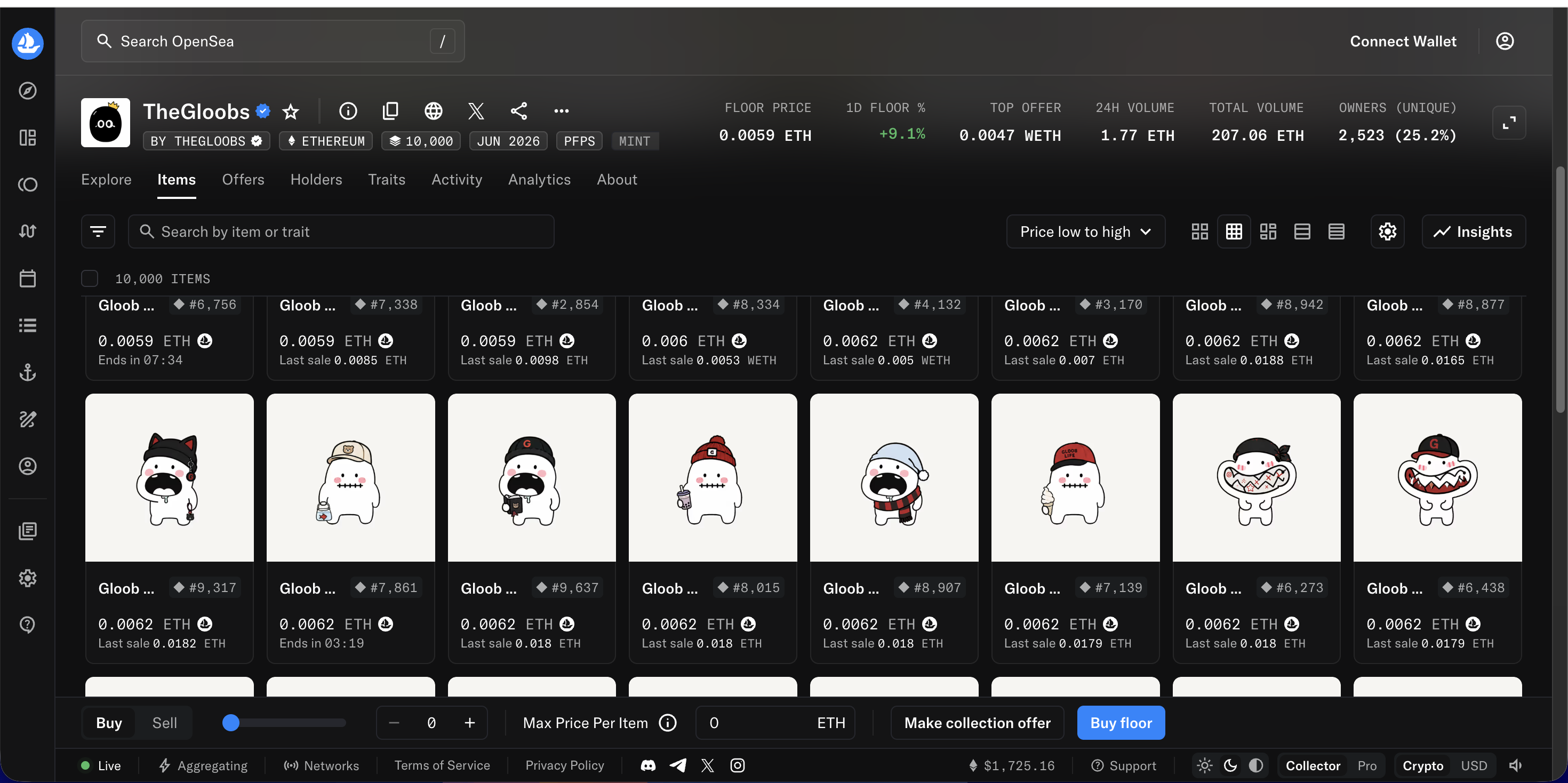
Task: Open the Privacy Policy link
Action: coord(564,765)
